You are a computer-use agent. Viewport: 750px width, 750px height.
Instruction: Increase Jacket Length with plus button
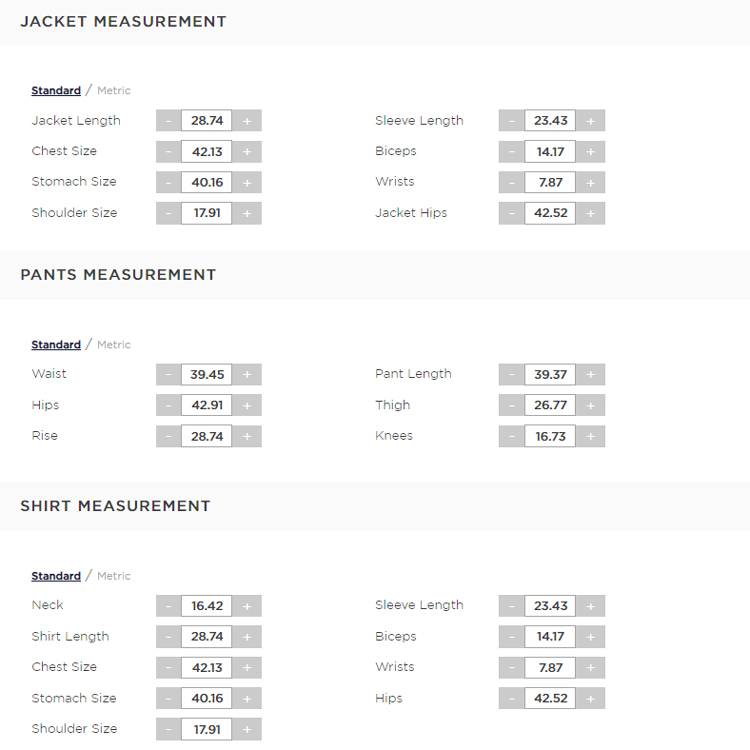(247, 121)
